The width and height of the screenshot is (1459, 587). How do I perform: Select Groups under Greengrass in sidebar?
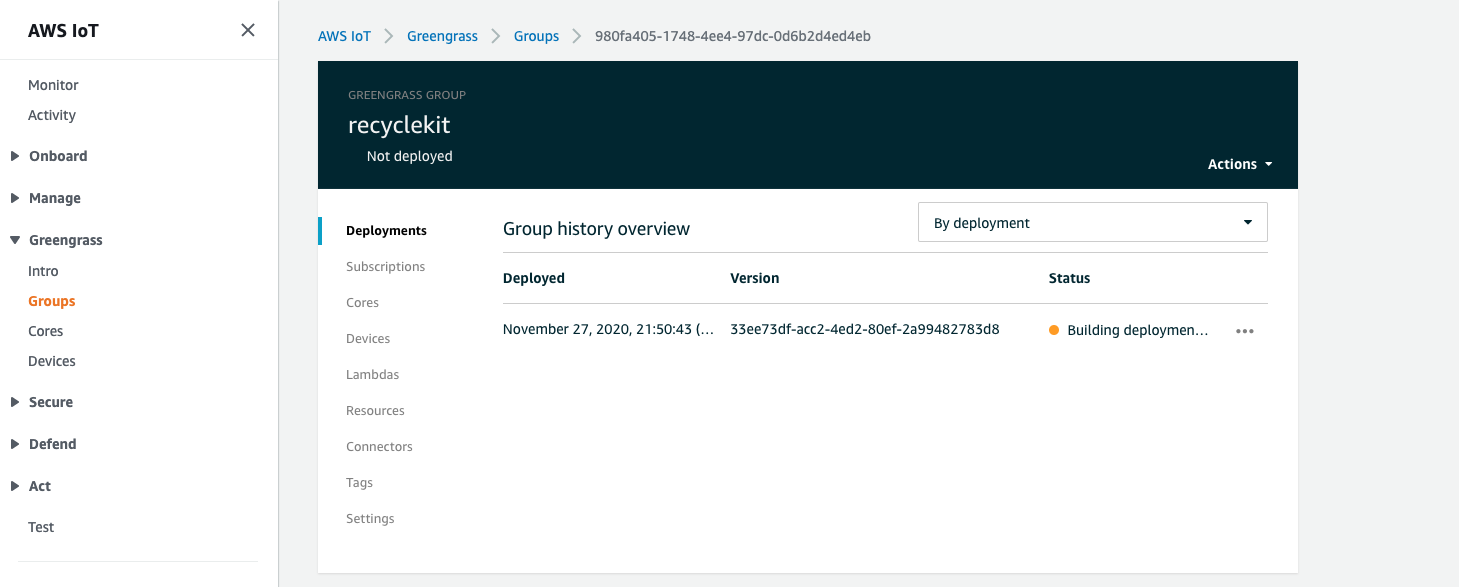pos(52,301)
